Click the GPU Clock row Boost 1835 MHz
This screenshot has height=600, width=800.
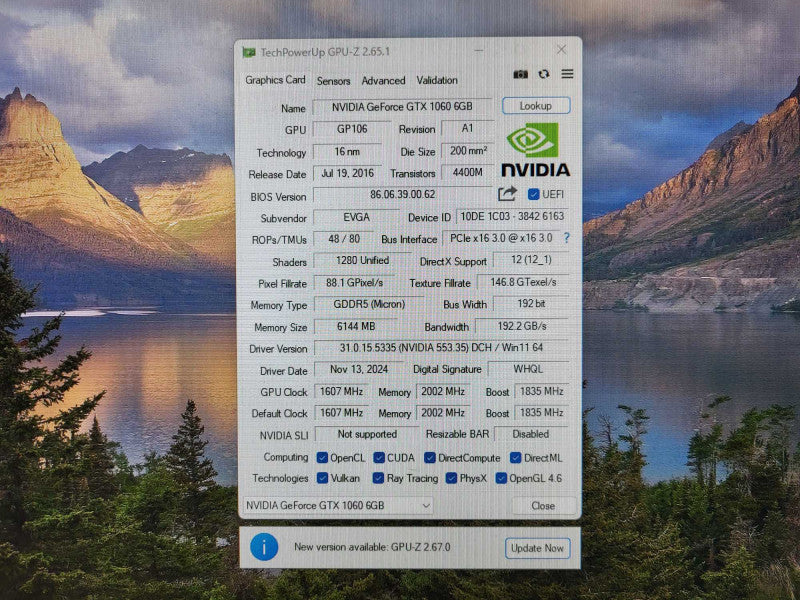point(541,391)
